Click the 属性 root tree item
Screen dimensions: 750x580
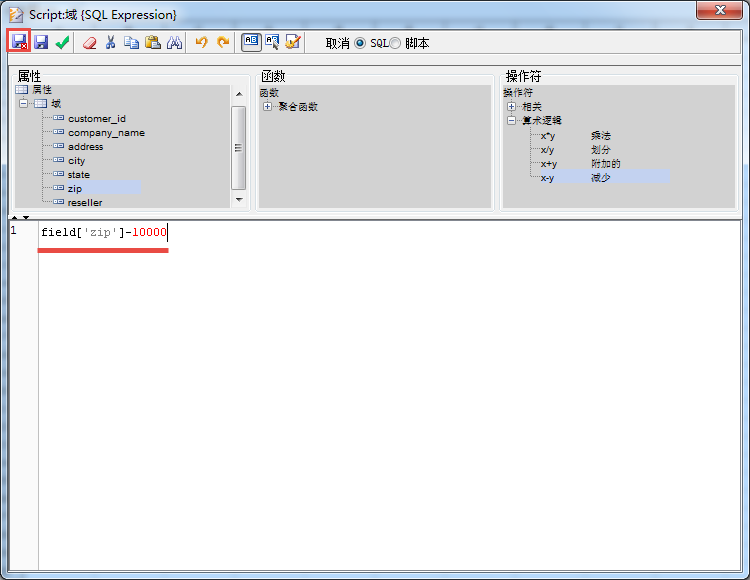point(42,89)
